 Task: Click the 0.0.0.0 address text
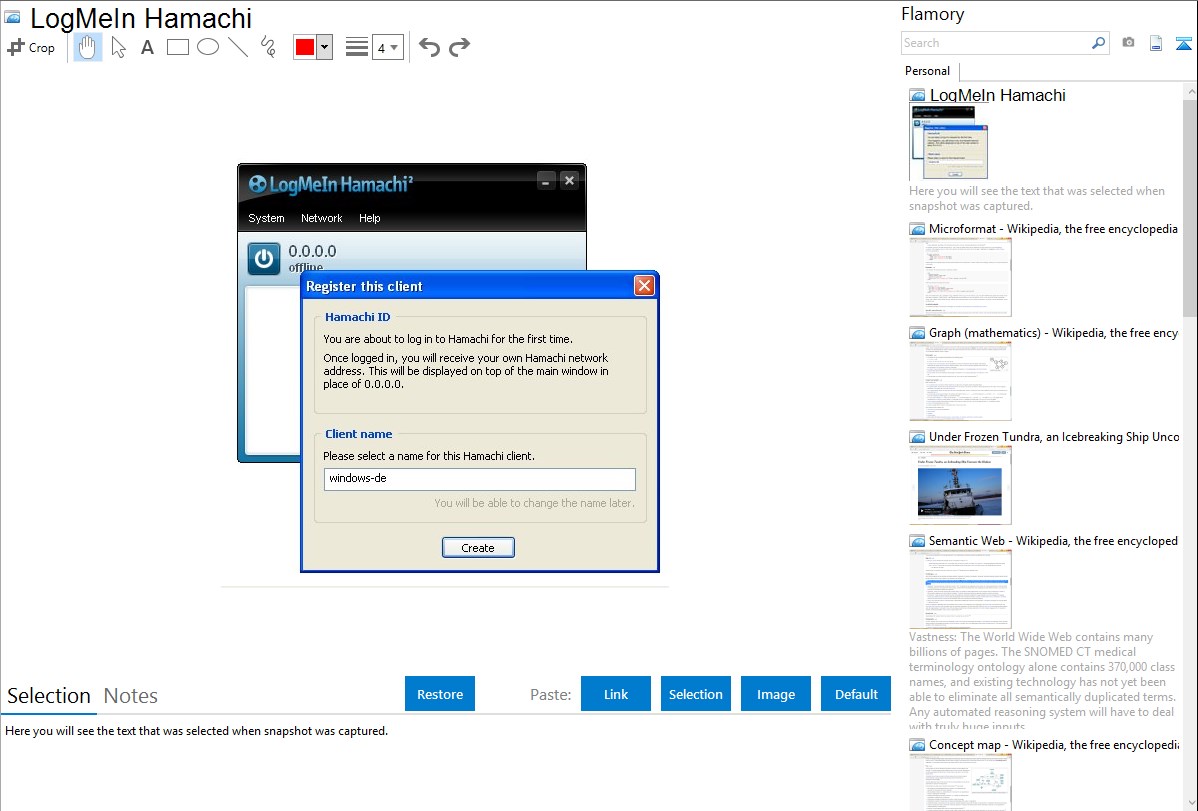312,251
